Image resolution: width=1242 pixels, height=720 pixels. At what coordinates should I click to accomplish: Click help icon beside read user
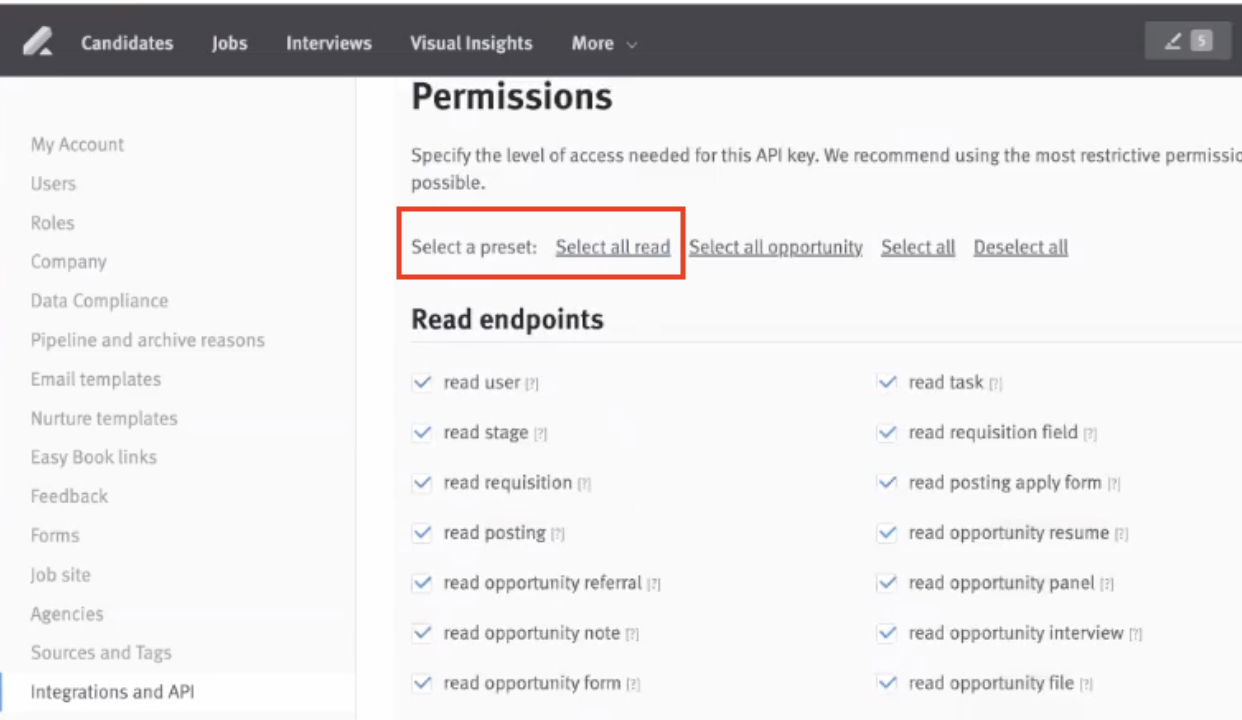point(533,384)
